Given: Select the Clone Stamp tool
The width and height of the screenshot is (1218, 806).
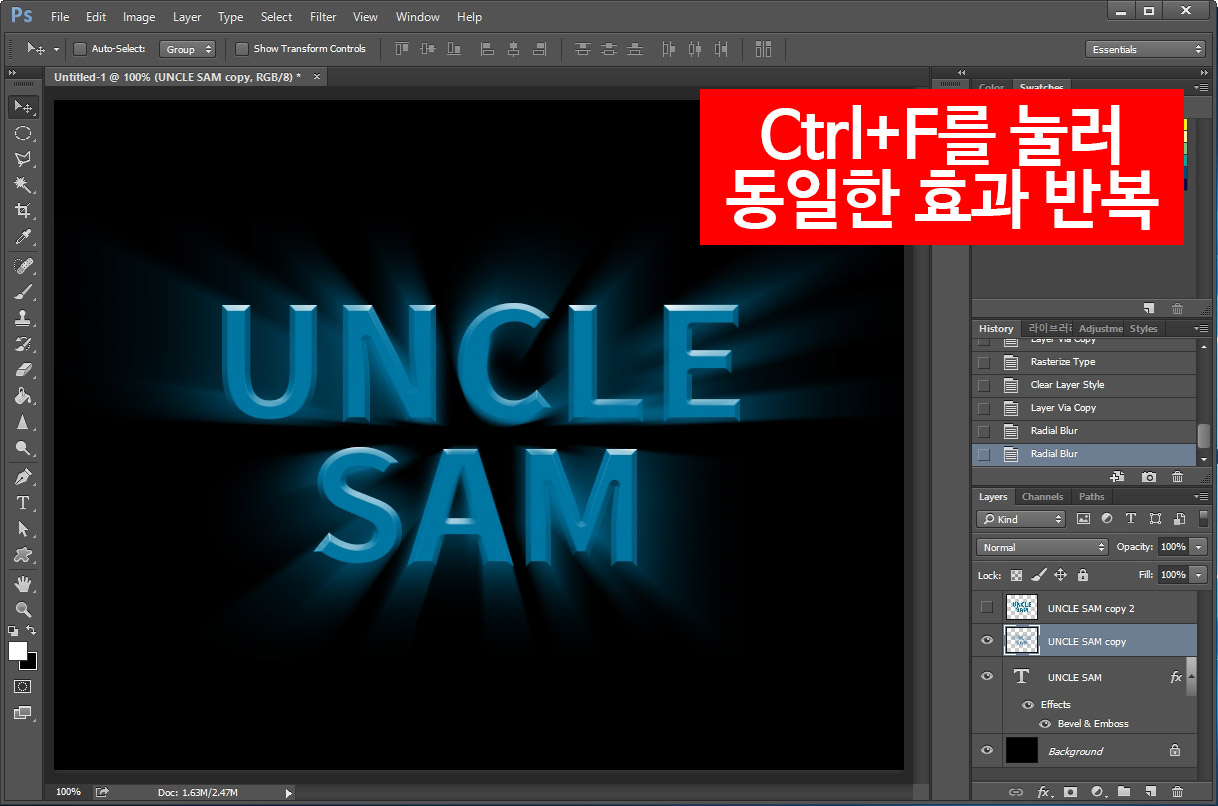Looking at the screenshot, I should [23, 318].
